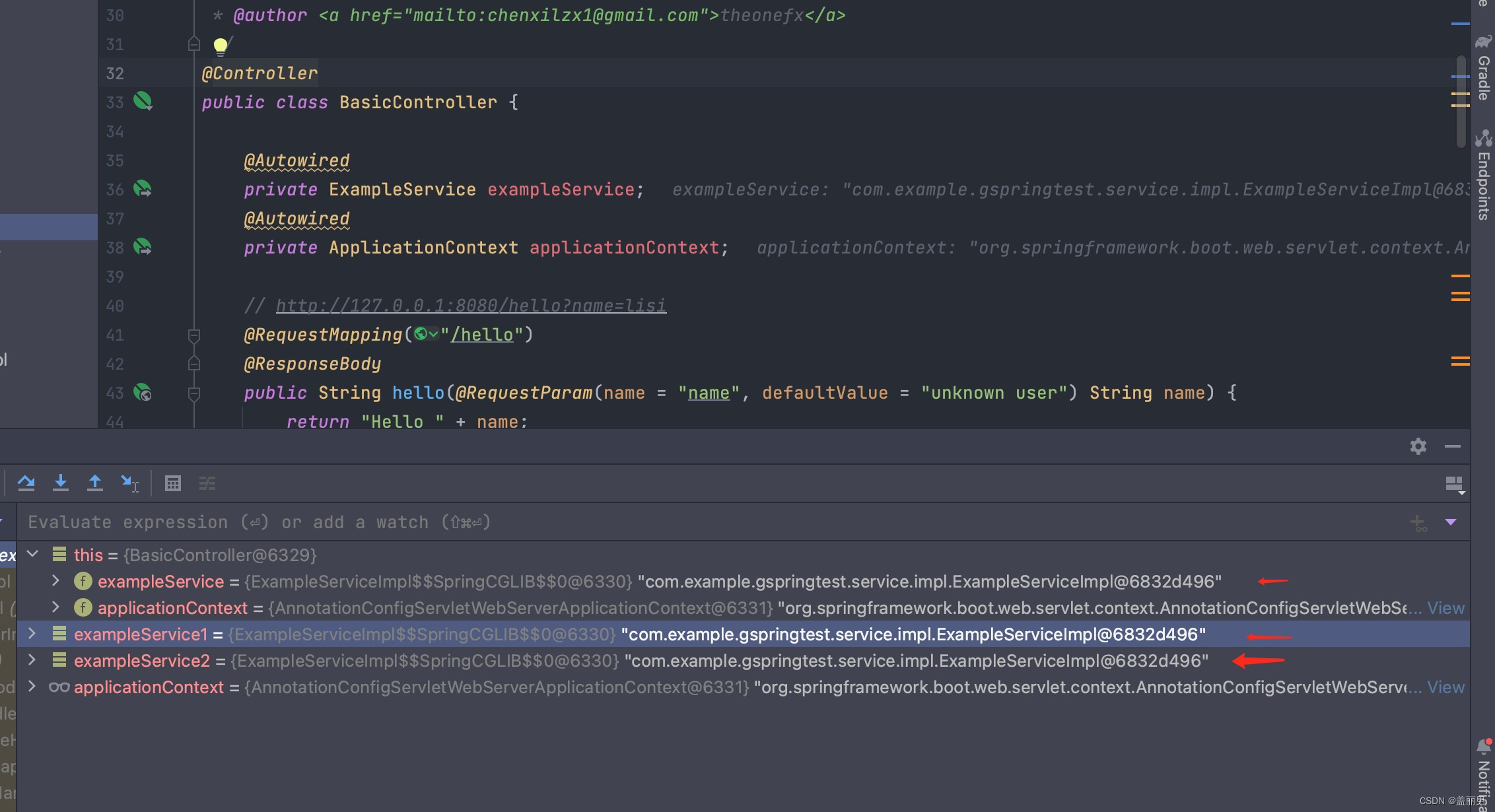This screenshot has height=812, width=1495.
Task: Open debug panel settings gear
Action: 1418,446
